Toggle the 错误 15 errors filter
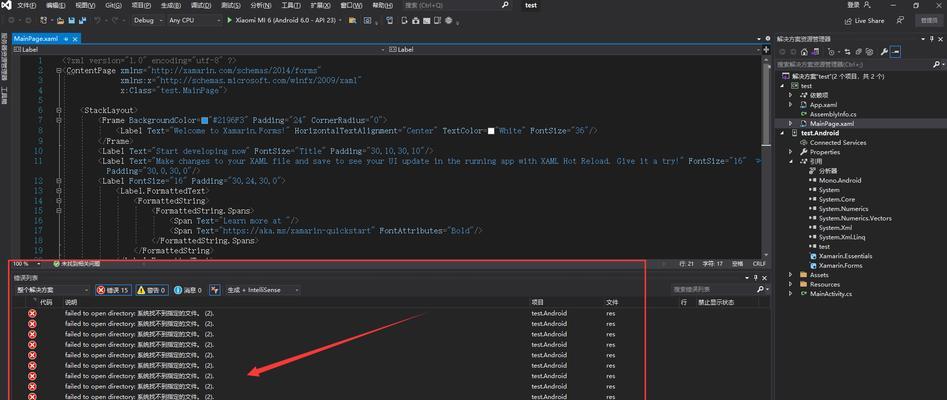 point(114,290)
